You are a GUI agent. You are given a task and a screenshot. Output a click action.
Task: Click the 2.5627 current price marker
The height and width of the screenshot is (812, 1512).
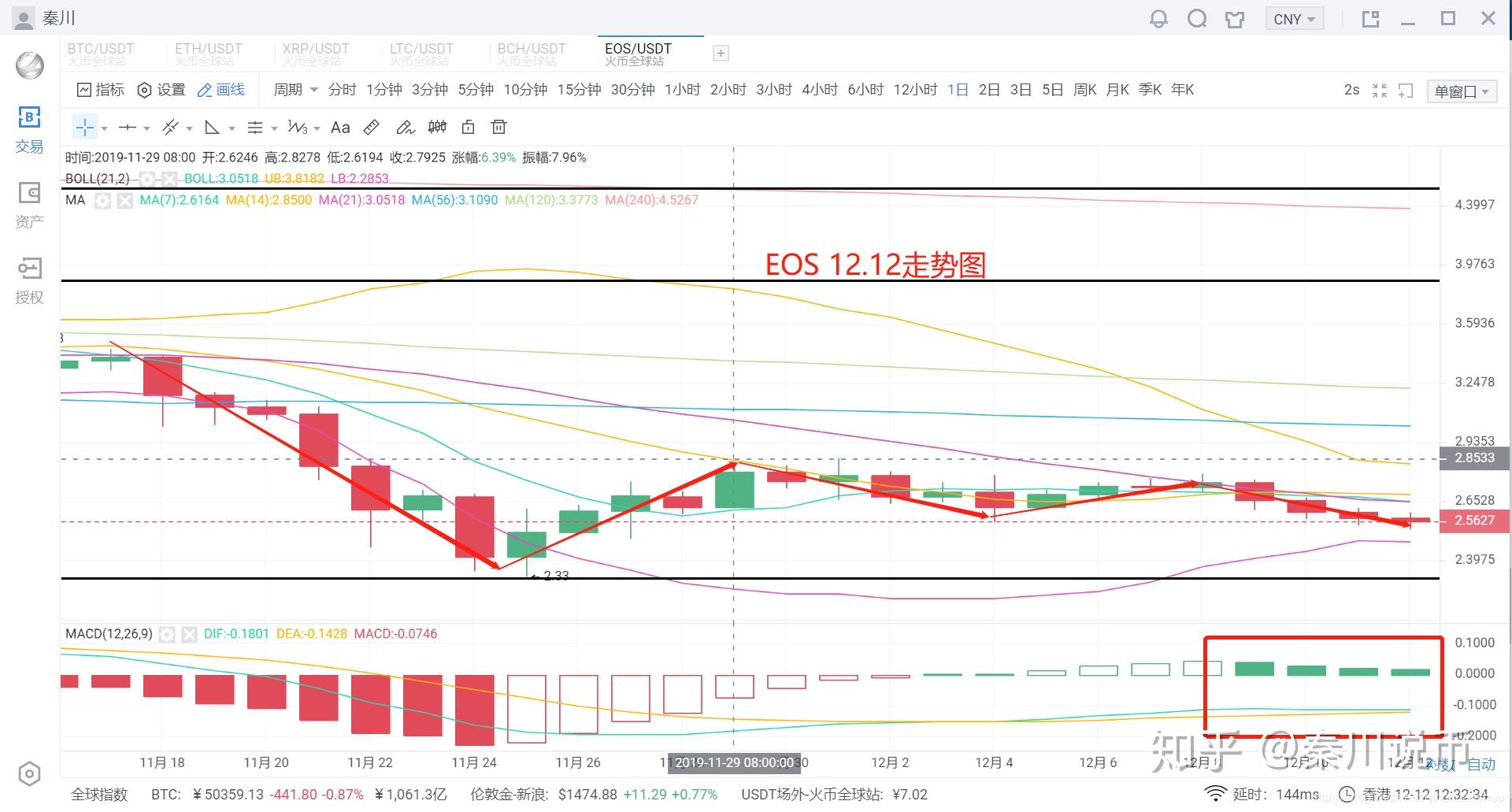coord(1473,521)
